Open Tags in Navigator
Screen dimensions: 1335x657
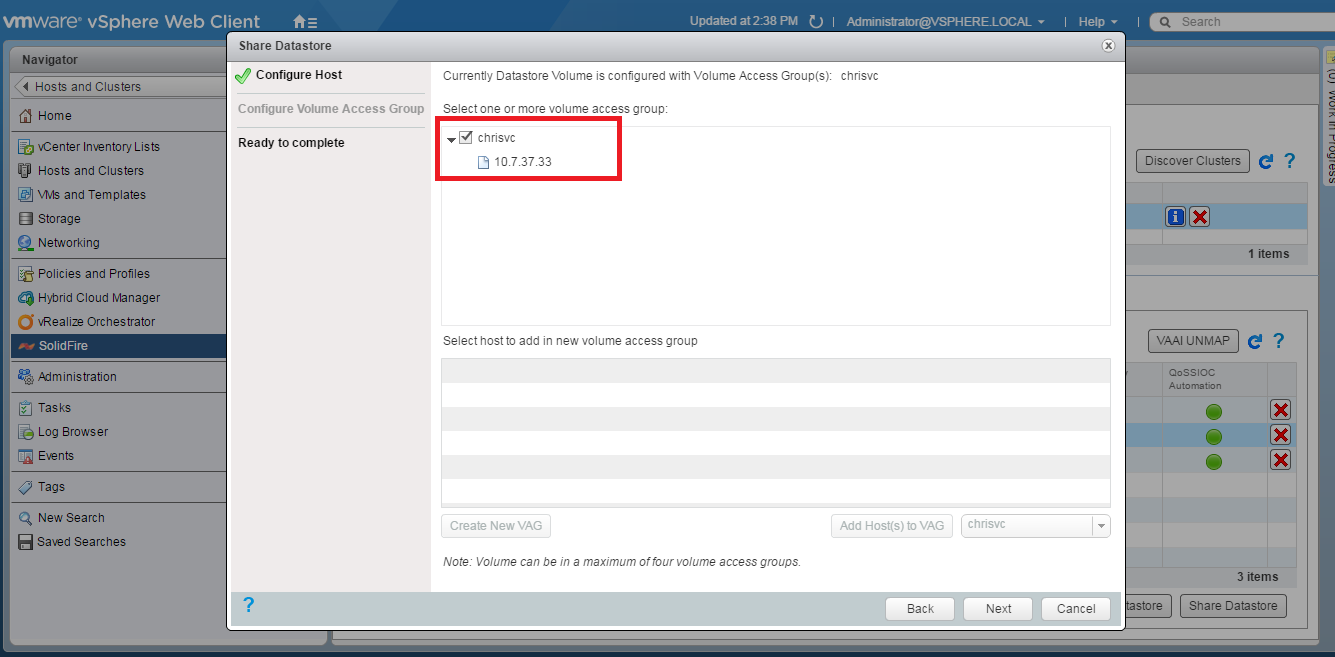(x=52, y=487)
